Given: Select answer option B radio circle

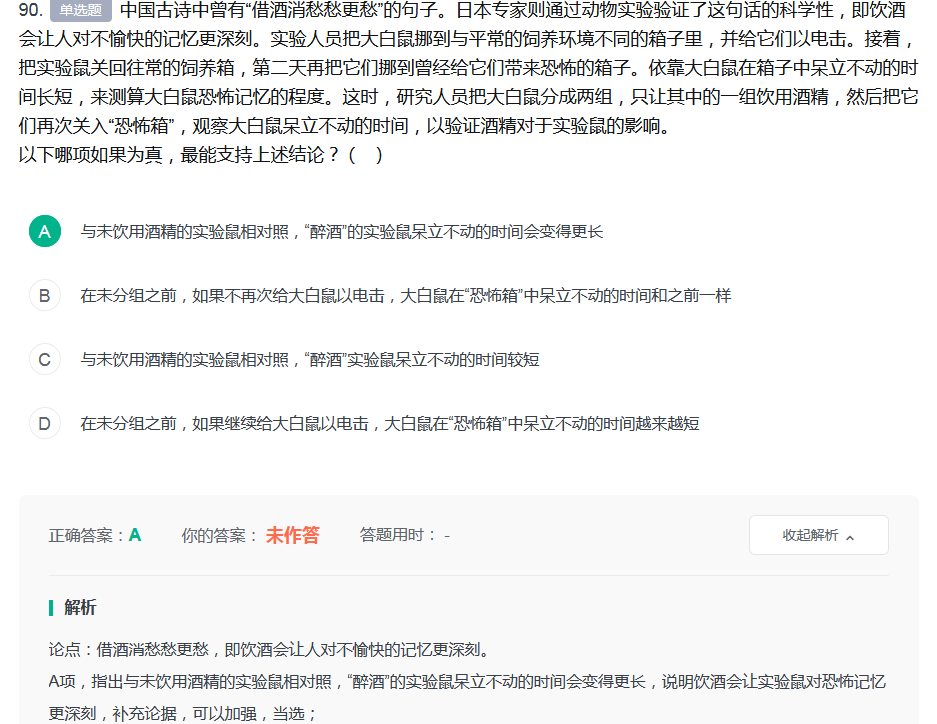Looking at the screenshot, I should (45, 295).
